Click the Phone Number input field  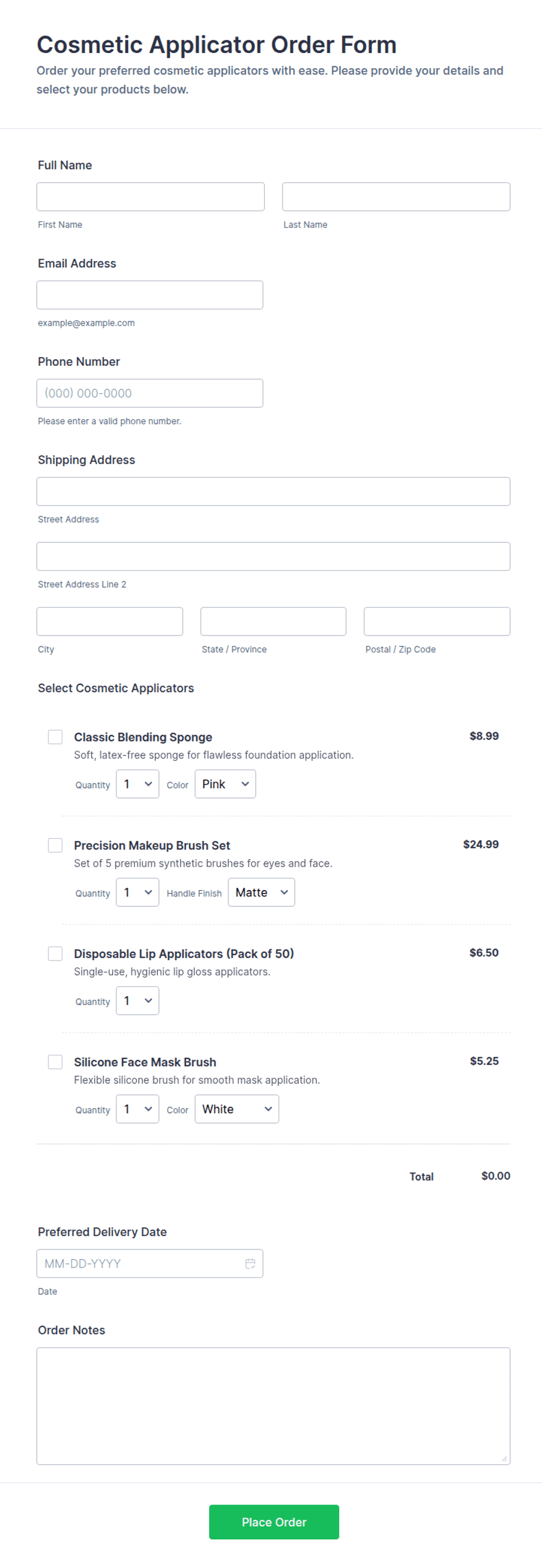150,393
